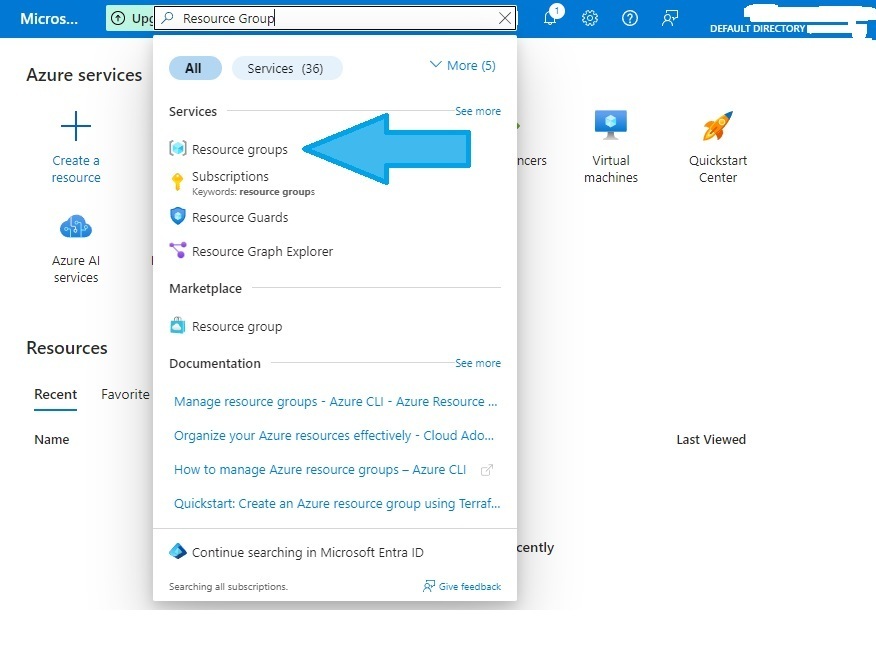Click the Last Viewed column header
This screenshot has width=876, height=659.
pyautogui.click(x=711, y=440)
